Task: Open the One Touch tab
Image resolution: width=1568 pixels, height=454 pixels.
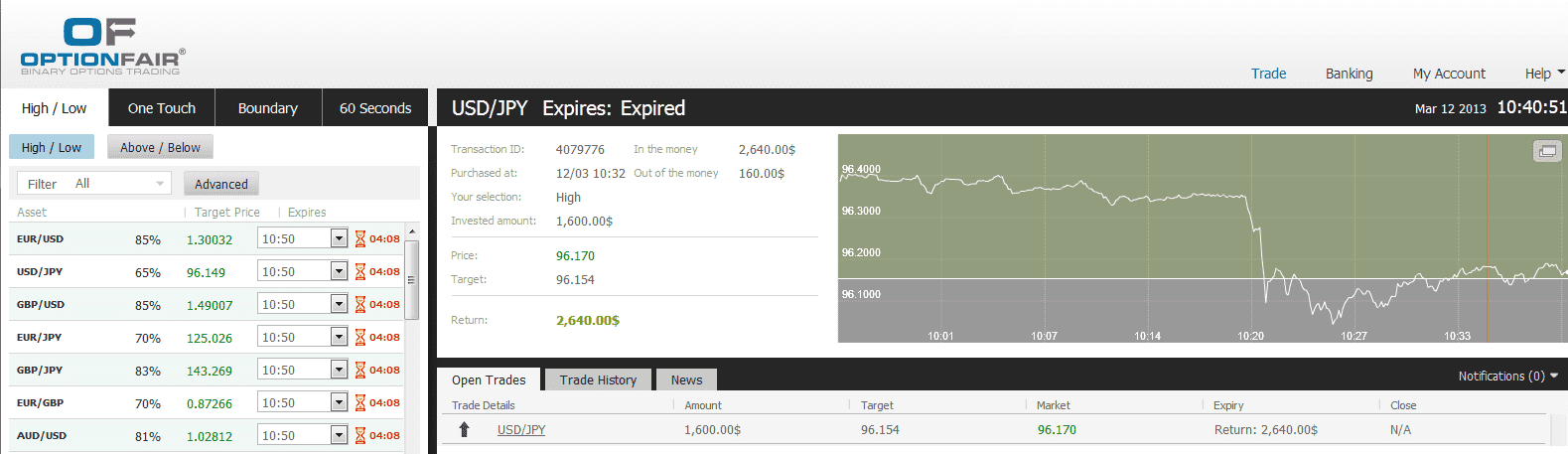Action: 162,108
